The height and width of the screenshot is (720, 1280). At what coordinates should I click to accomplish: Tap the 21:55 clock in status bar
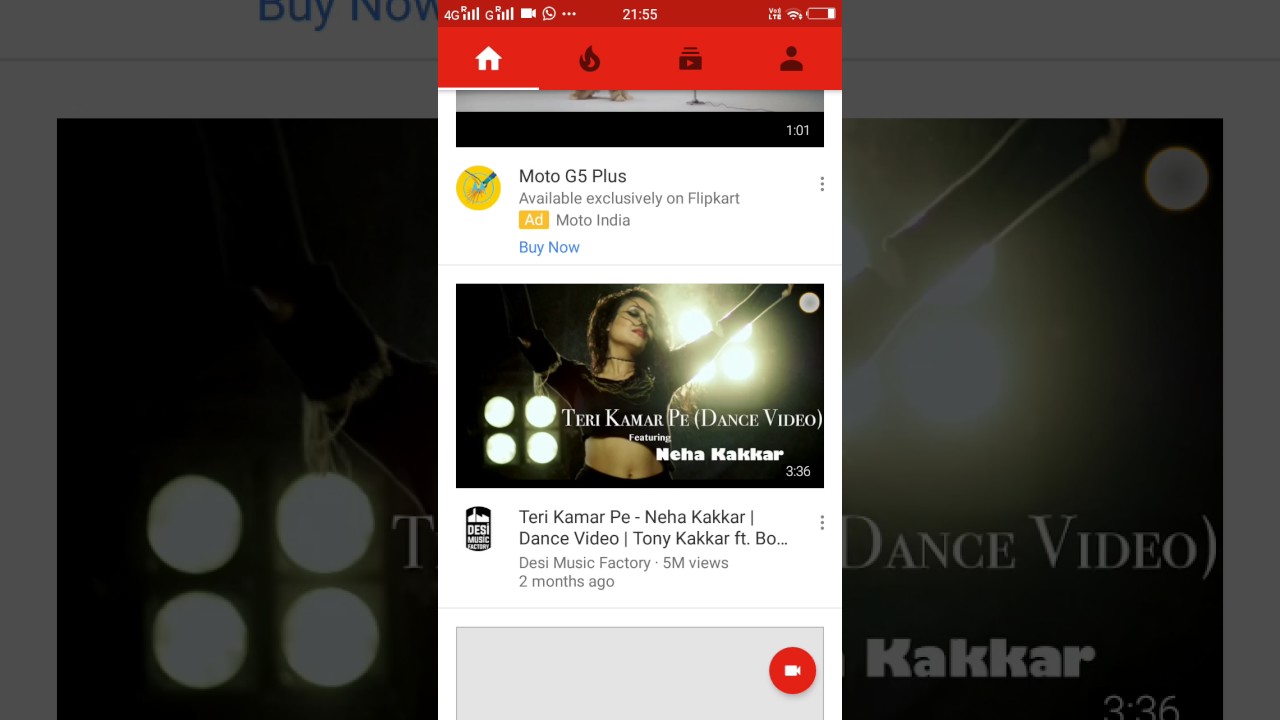tap(639, 14)
